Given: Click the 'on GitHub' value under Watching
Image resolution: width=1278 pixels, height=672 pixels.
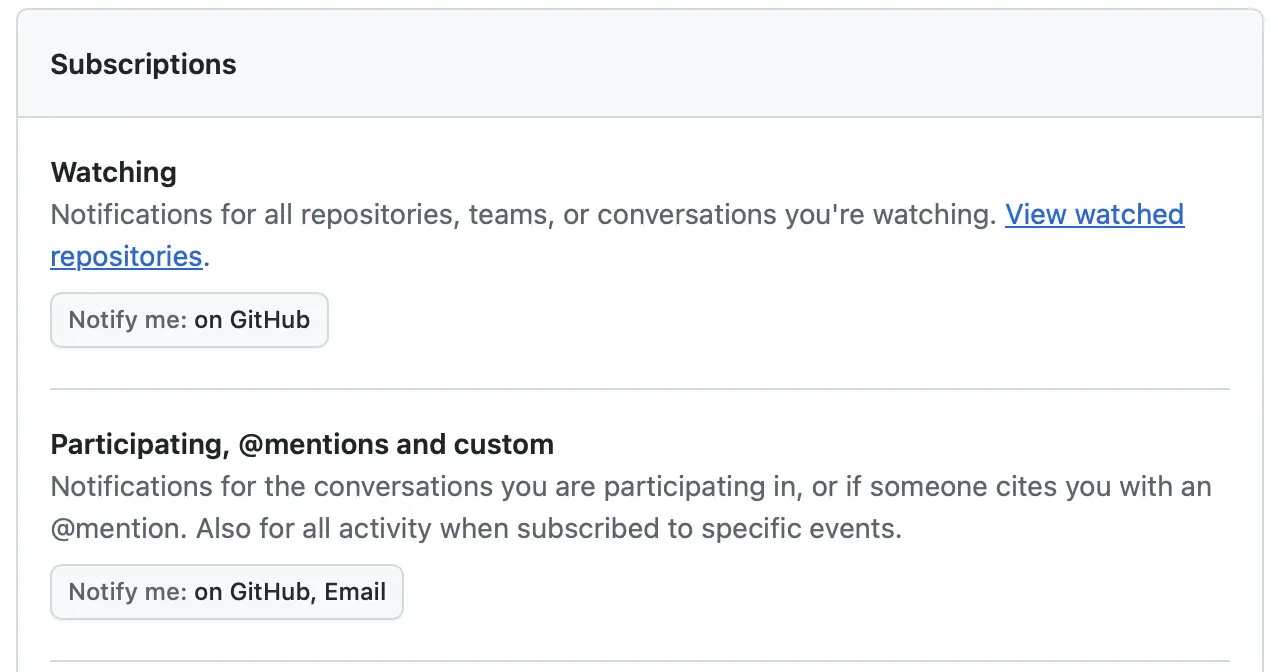Looking at the screenshot, I should pos(252,320).
